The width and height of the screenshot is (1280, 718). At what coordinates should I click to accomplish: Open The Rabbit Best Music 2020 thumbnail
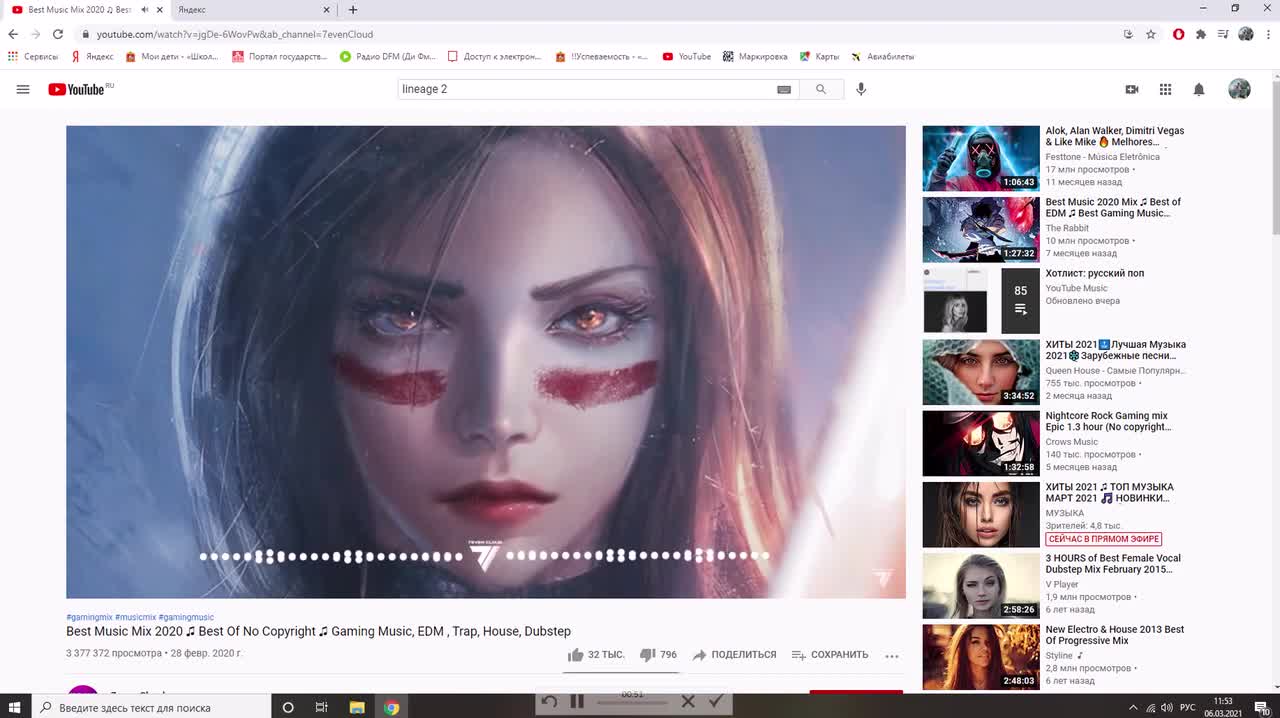click(981, 229)
